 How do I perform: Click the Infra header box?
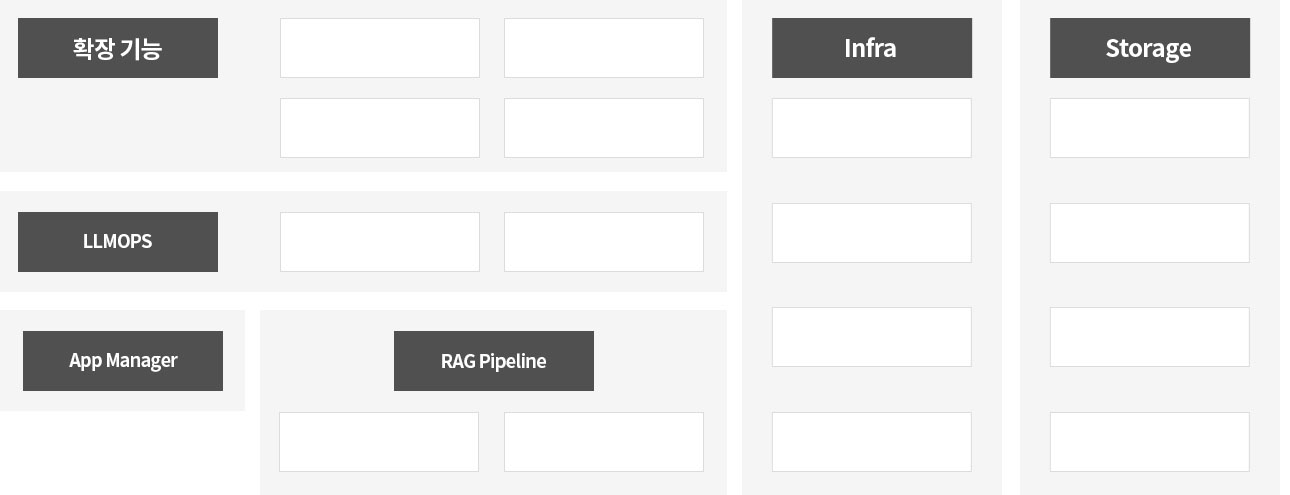point(871,48)
